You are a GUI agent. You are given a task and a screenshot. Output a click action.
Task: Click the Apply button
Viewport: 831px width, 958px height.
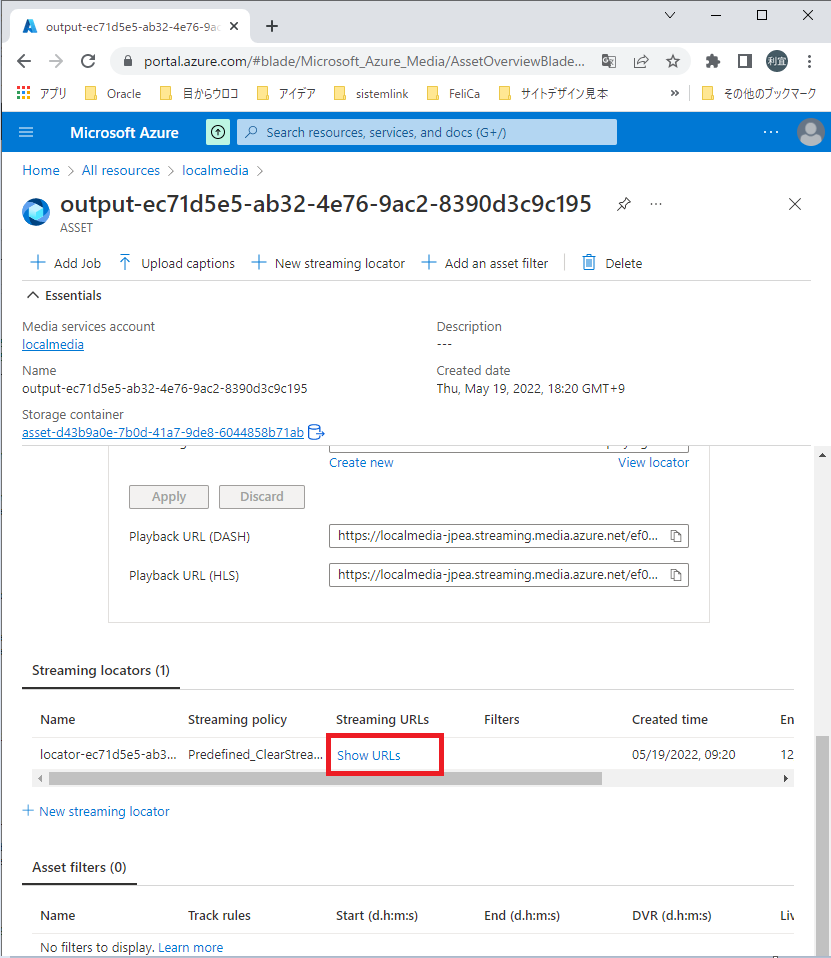coord(169,497)
